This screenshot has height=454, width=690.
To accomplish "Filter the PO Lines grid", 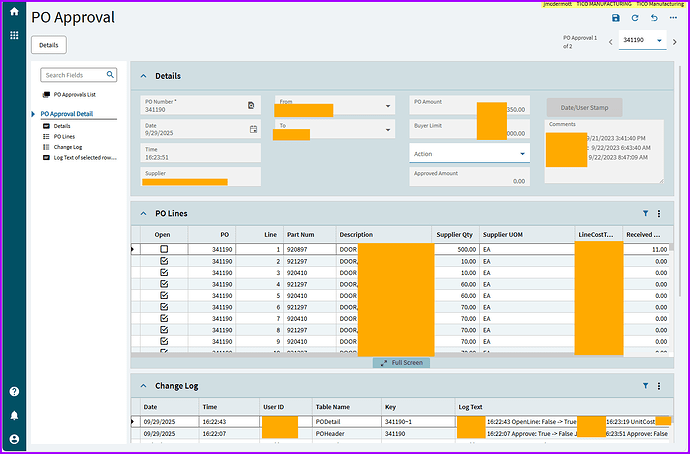I will (x=644, y=213).
